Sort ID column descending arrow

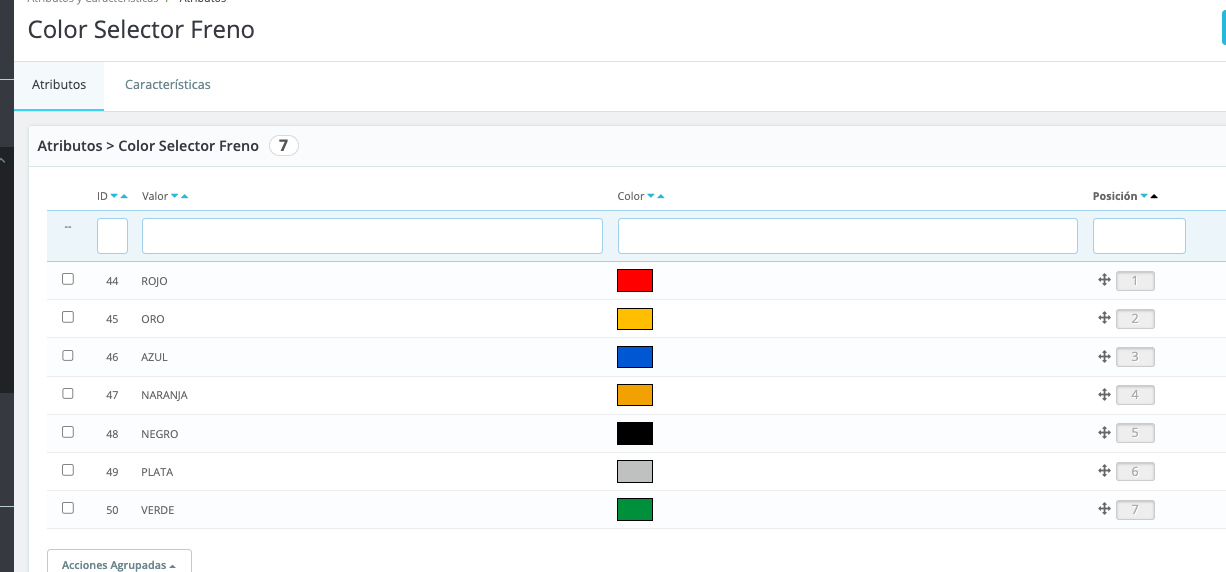pos(114,197)
